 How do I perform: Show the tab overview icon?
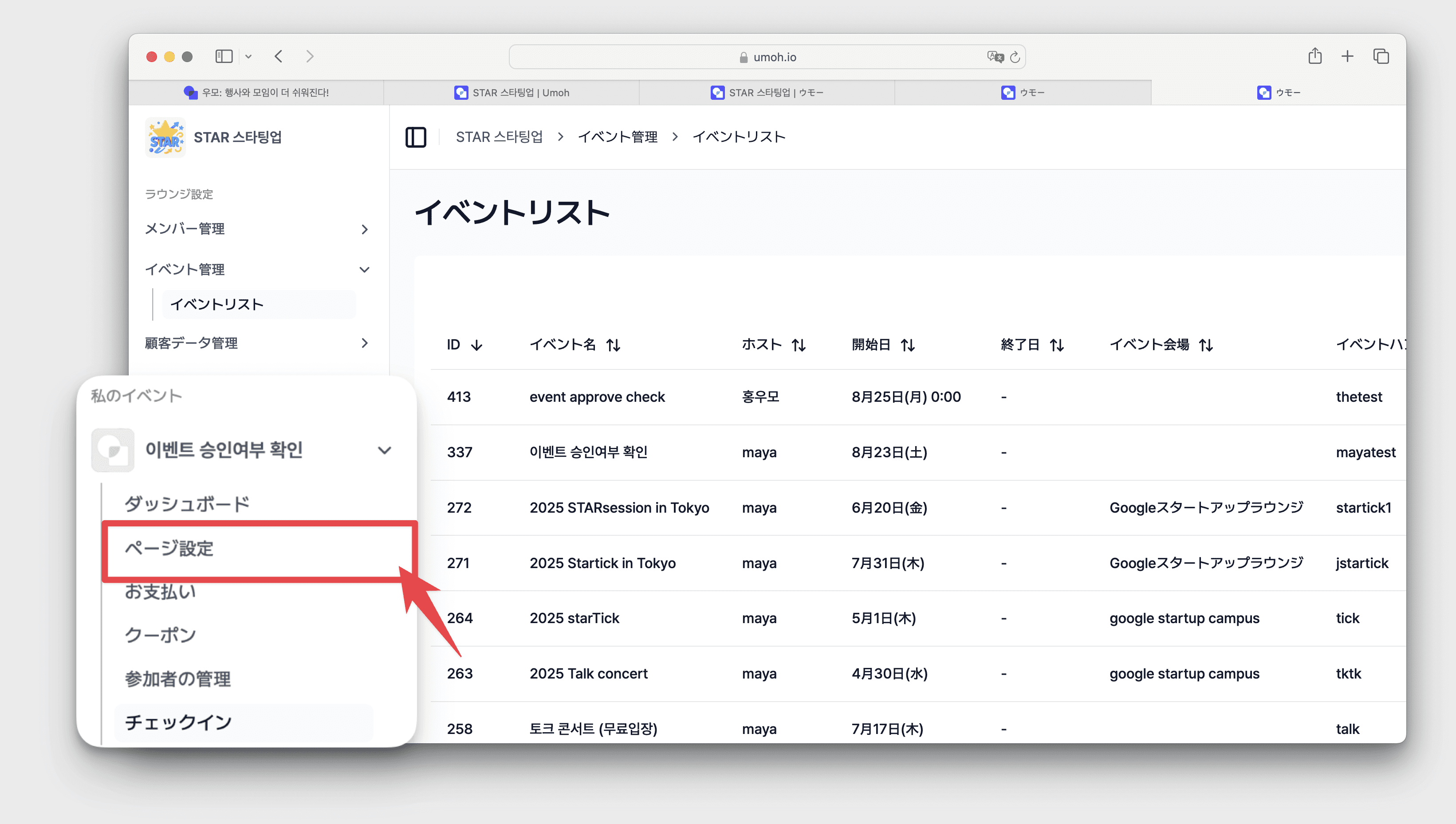tap(1381, 57)
